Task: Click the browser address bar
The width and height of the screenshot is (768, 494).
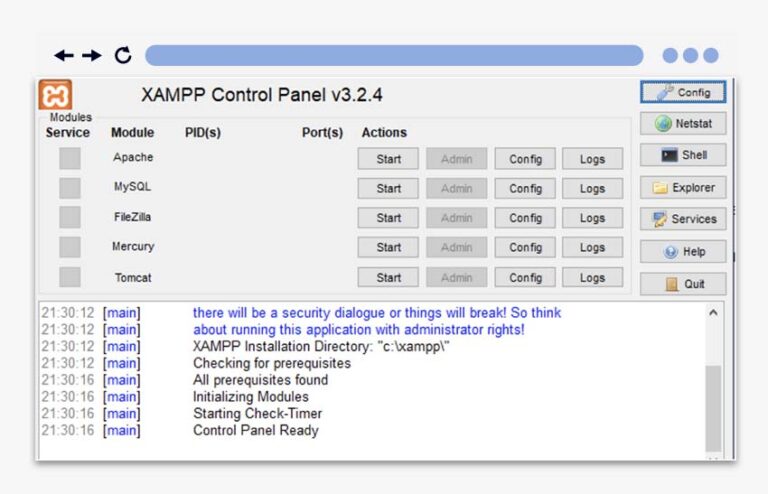Action: point(393,56)
